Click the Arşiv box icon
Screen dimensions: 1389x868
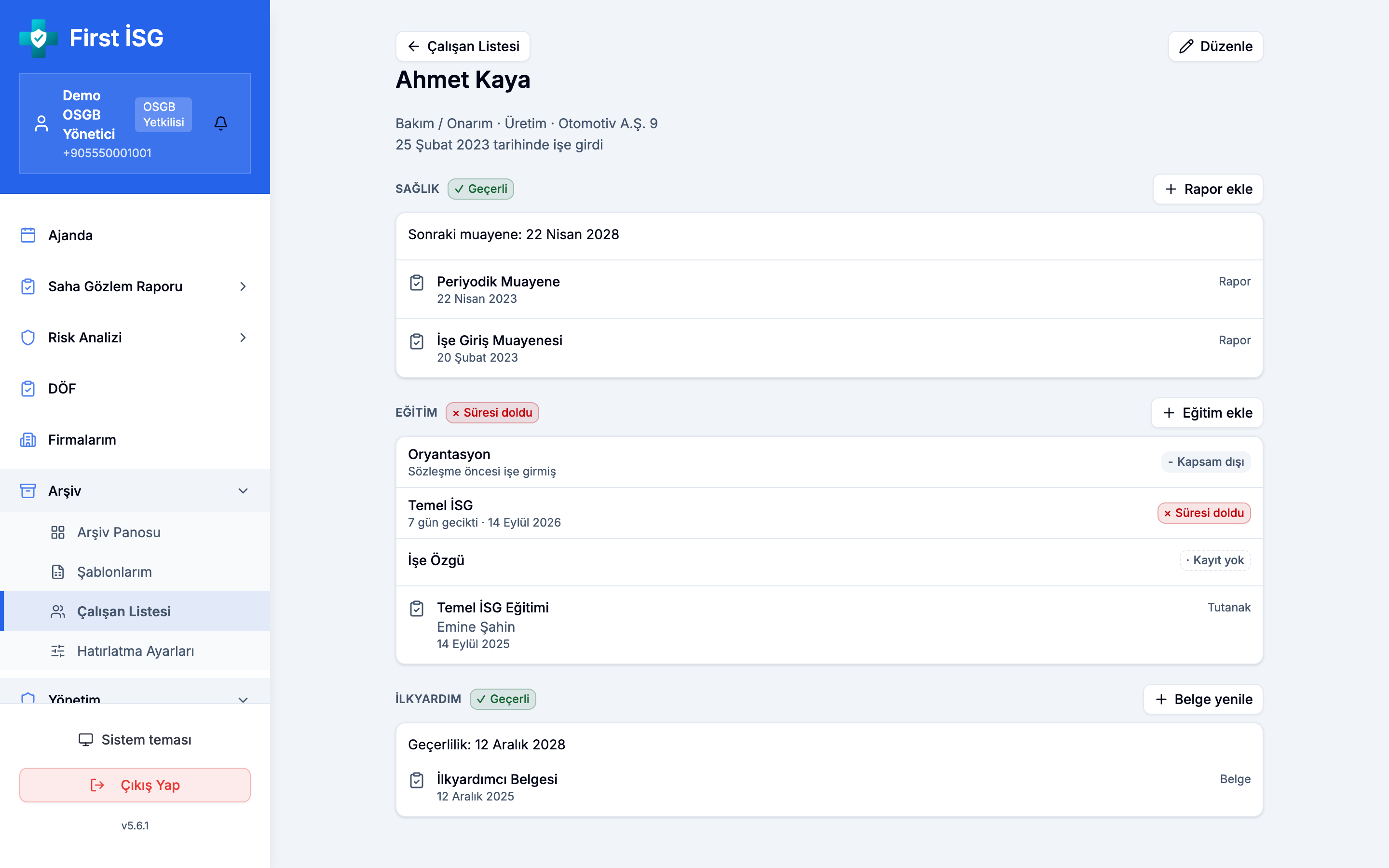pyautogui.click(x=28, y=491)
